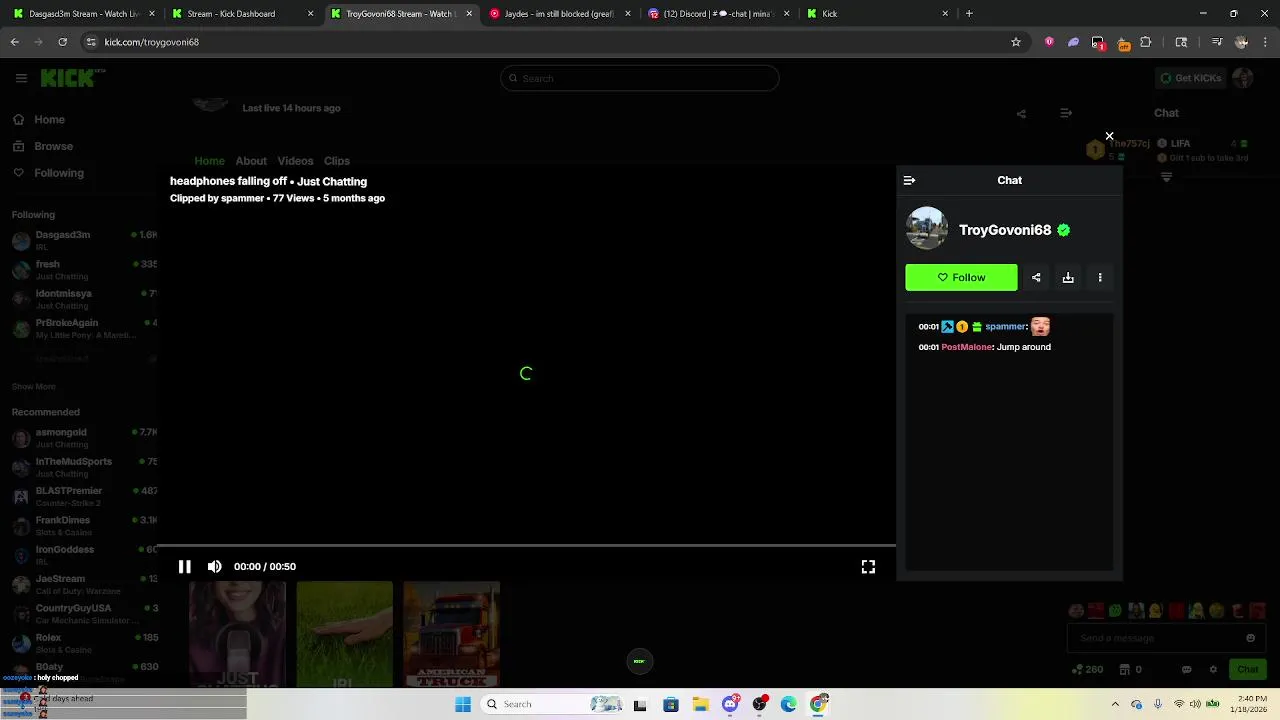Pause the clip playback
Image resolution: width=1280 pixels, height=720 pixels.
[x=185, y=566]
